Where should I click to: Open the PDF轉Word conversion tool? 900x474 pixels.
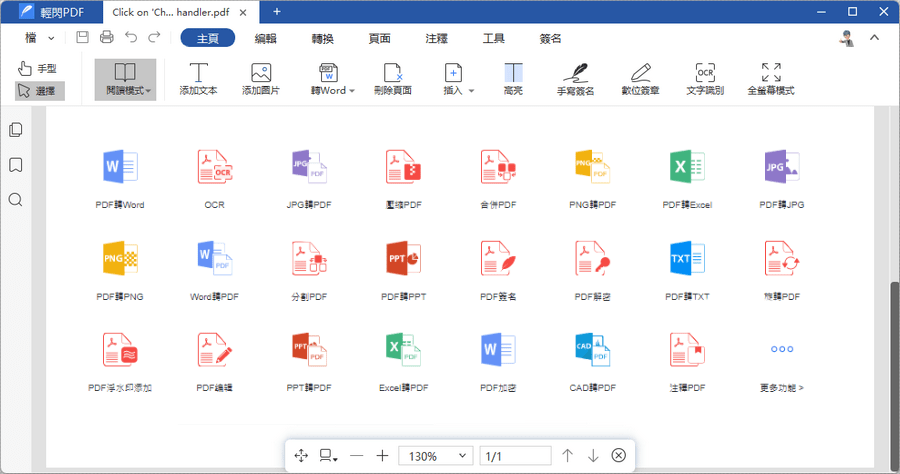click(120, 178)
